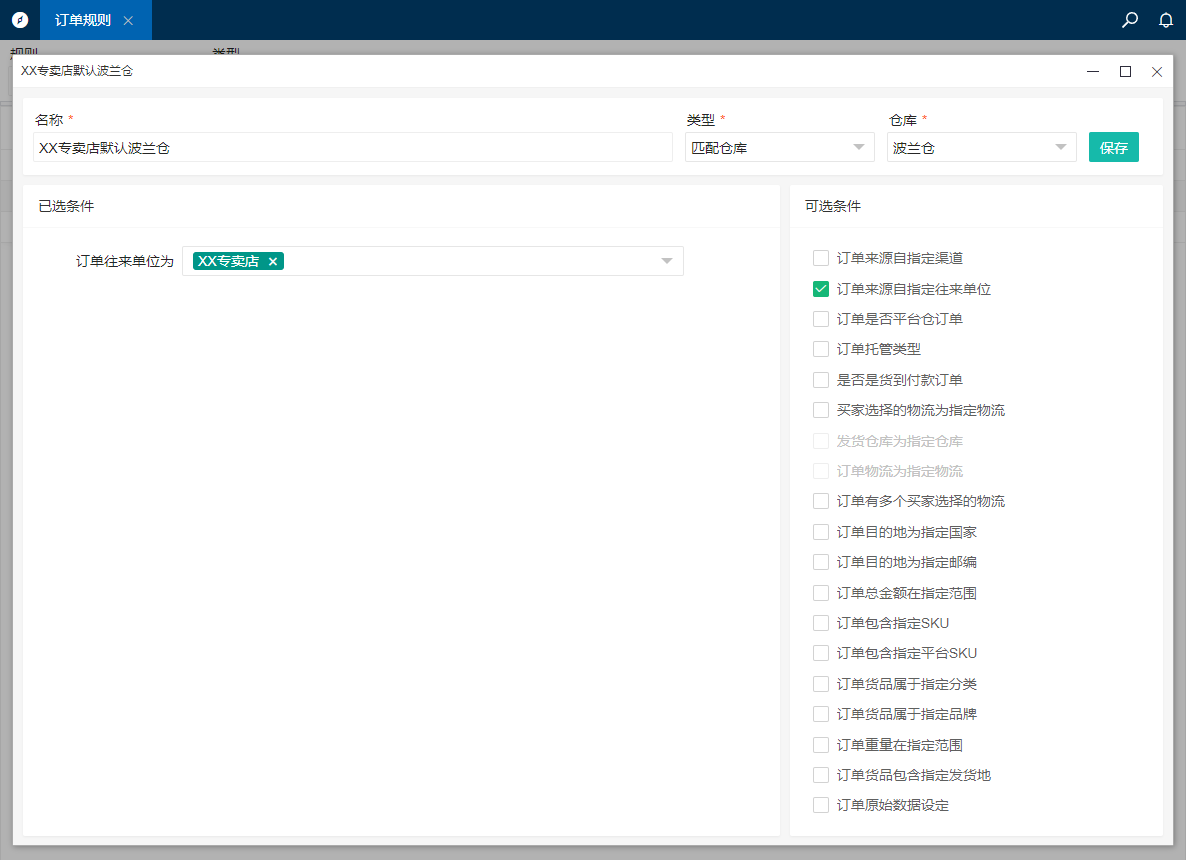Expand the 订单往来单位为 selection dropdown
The image size is (1186, 860).
tap(666, 262)
